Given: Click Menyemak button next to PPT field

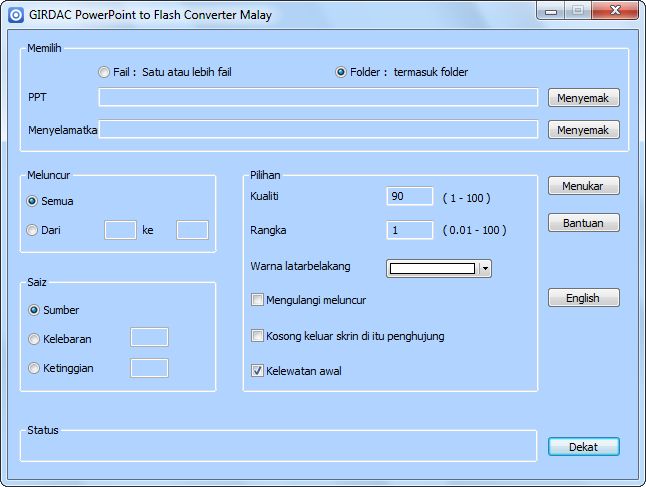Looking at the screenshot, I should (583, 98).
